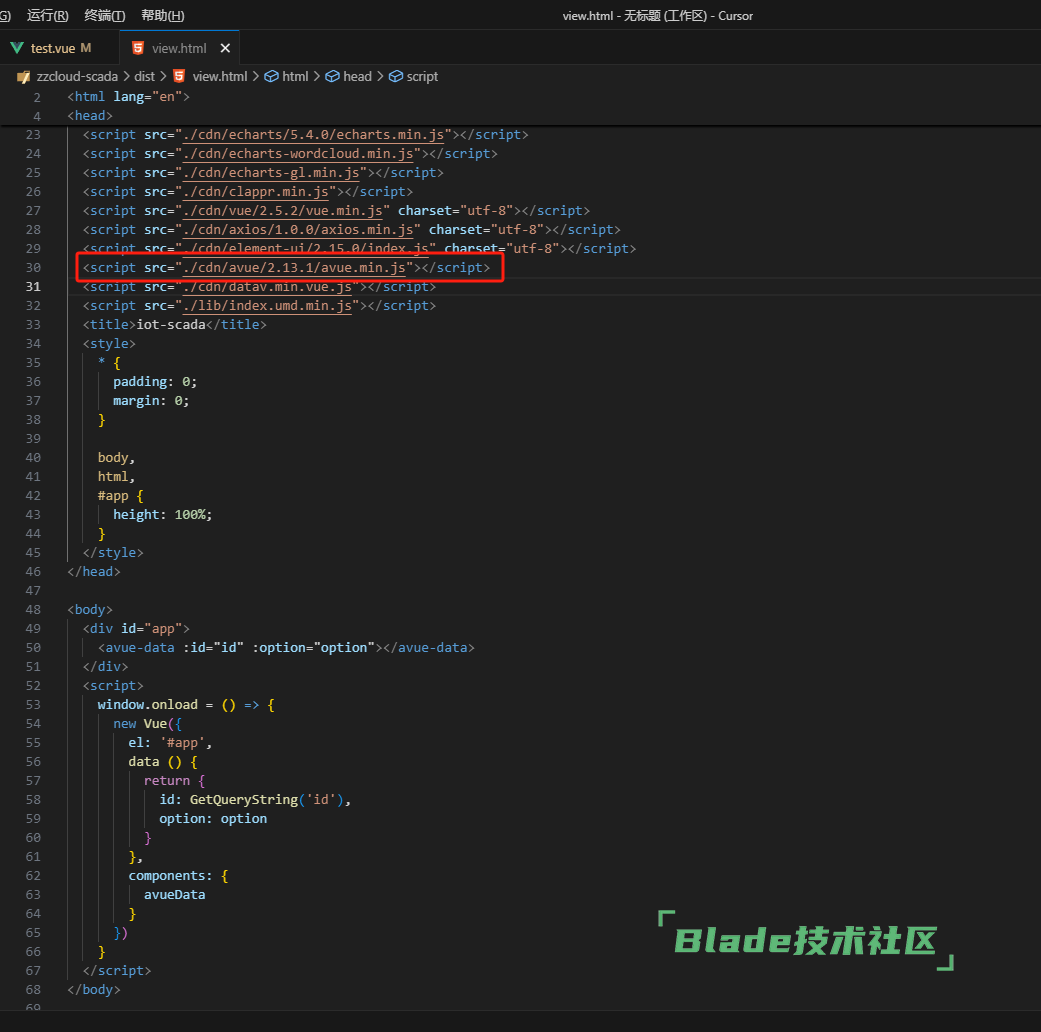Click the iot-scada title text
The height and width of the screenshot is (1032, 1041).
point(171,325)
